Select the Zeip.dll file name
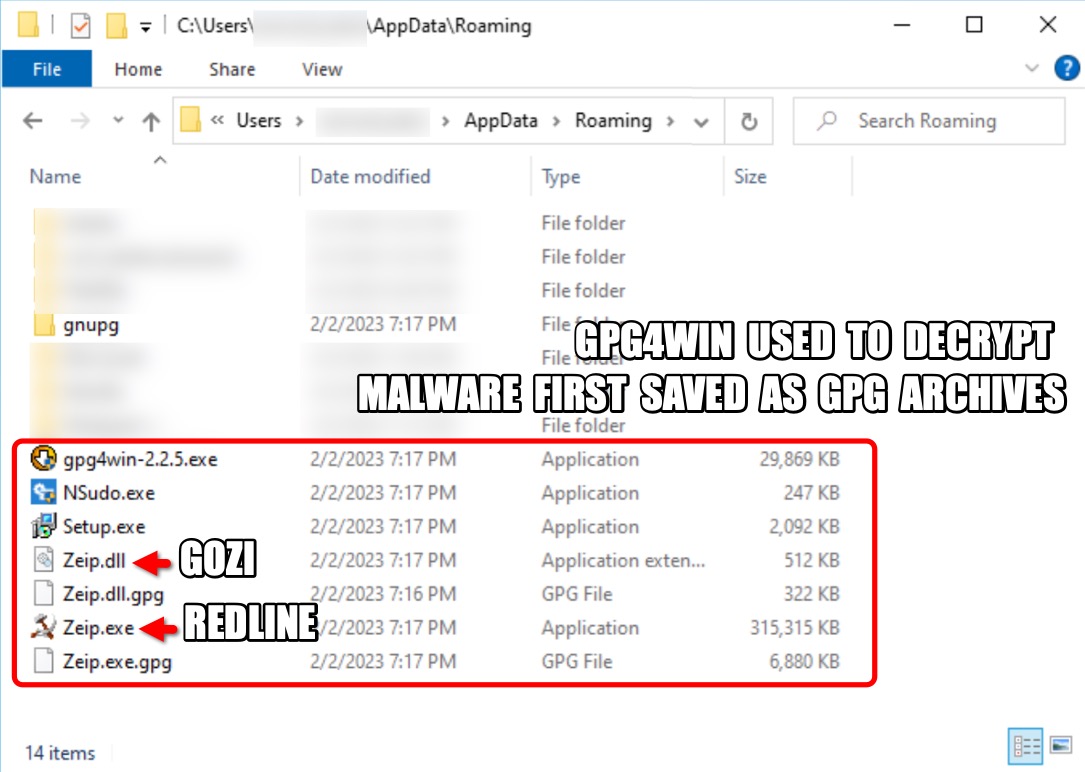The width and height of the screenshot is (1085, 772). pyautogui.click(x=94, y=560)
